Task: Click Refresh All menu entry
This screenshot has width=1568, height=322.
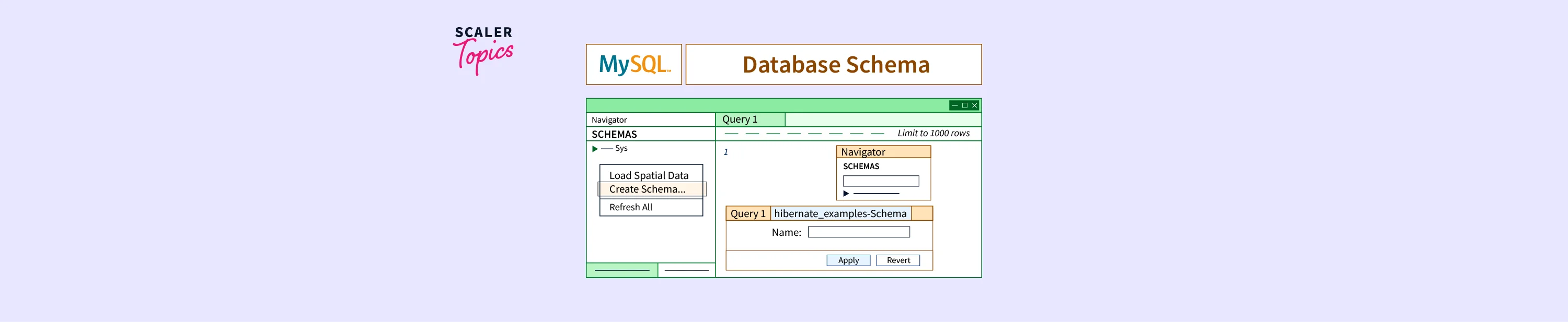Action: (x=631, y=207)
